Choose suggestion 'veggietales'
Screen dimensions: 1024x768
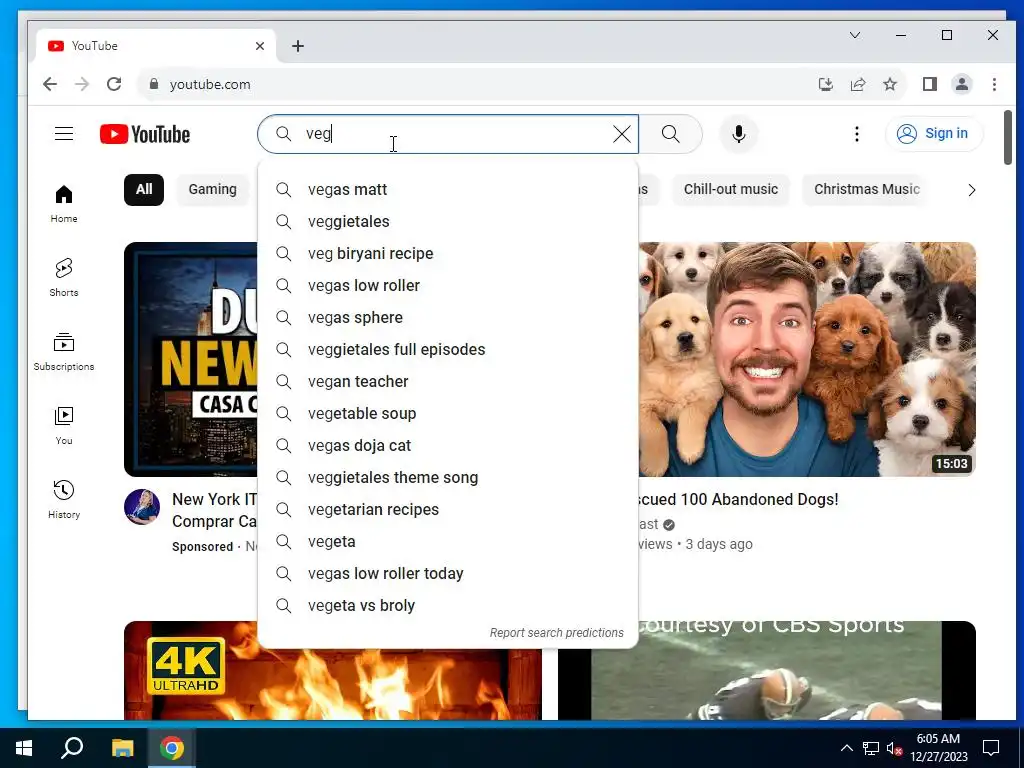pyautogui.click(x=448, y=221)
